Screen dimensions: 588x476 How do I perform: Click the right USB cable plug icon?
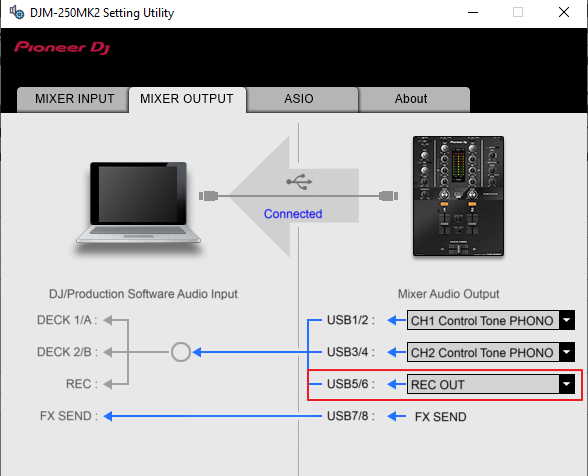[388, 196]
